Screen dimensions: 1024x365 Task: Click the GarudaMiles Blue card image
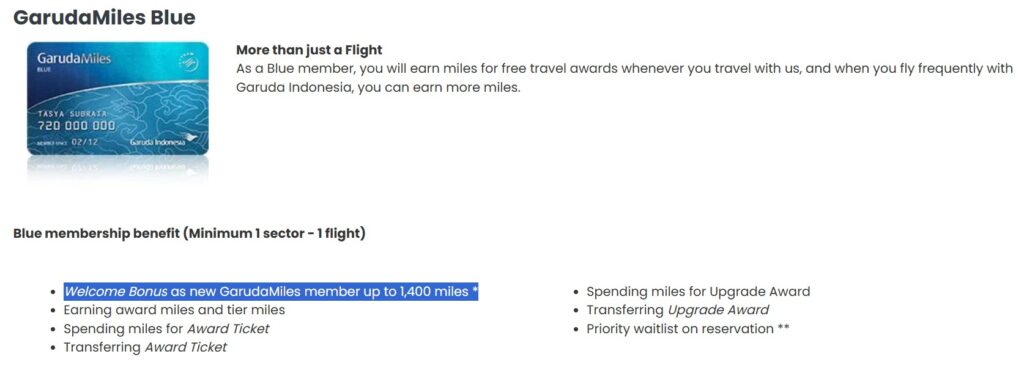point(118,99)
